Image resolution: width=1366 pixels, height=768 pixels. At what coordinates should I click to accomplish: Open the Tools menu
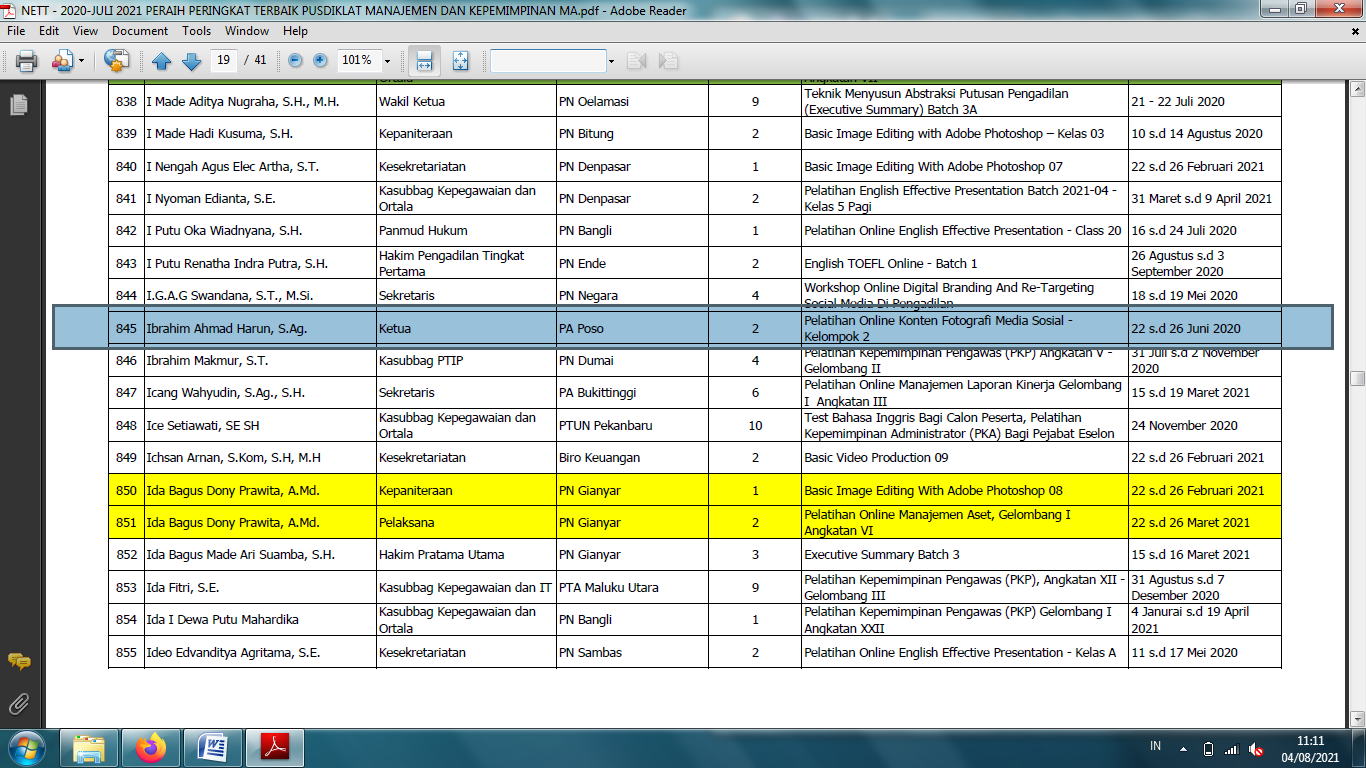(x=196, y=31)
